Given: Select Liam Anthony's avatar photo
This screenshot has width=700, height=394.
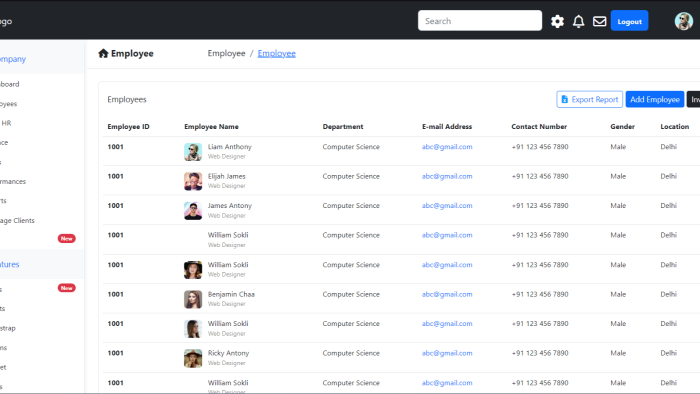Looking at the screenshot, I should 193,152.
